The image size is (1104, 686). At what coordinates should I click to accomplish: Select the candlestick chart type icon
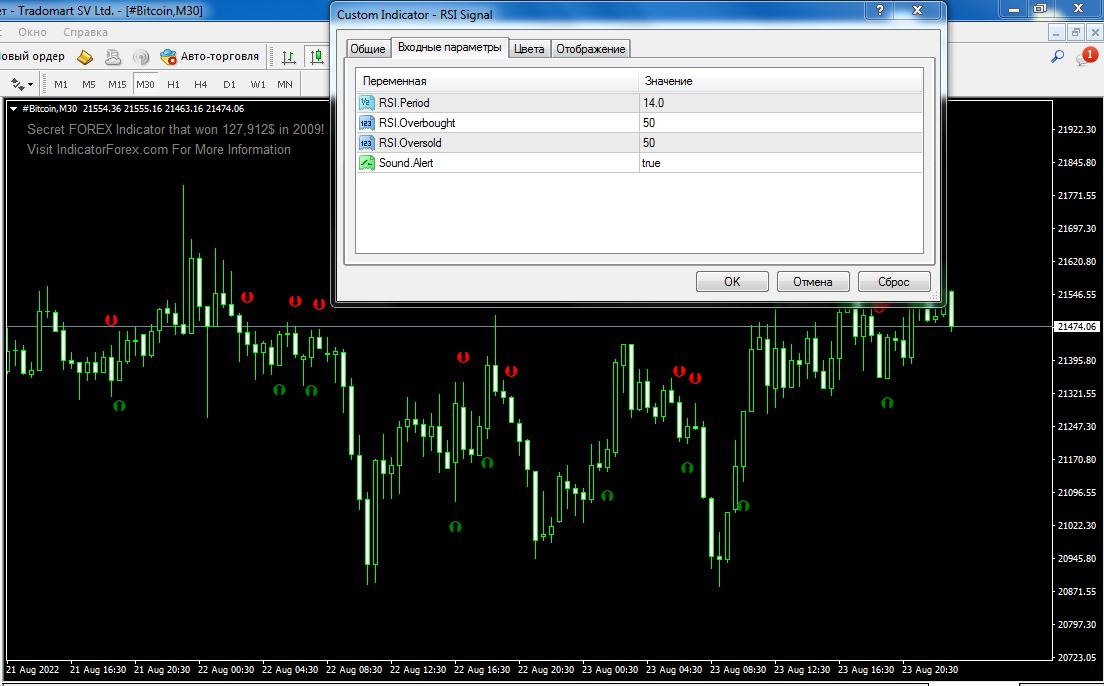coord(317,57)
